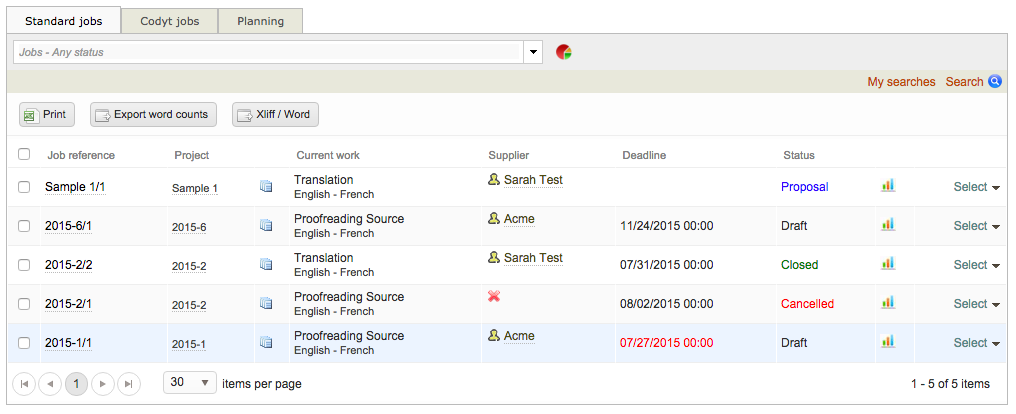
Task: Check the box for job 2015-6/1
Action: pos(24,226)
